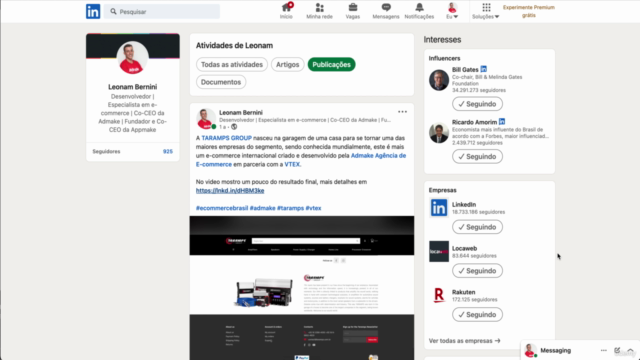Toggle Seguindo for Rakuten
This screenshot has height=360, width=640.
coord(477,314)
